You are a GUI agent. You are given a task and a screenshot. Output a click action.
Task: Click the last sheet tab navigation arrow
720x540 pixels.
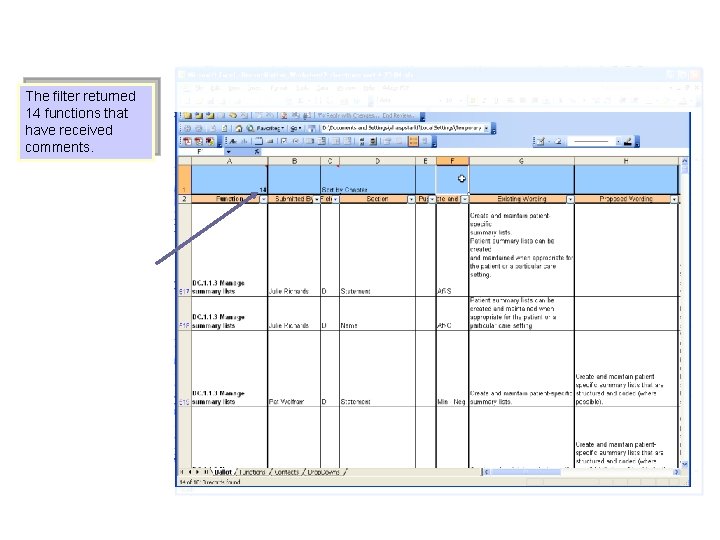point(206,472)
